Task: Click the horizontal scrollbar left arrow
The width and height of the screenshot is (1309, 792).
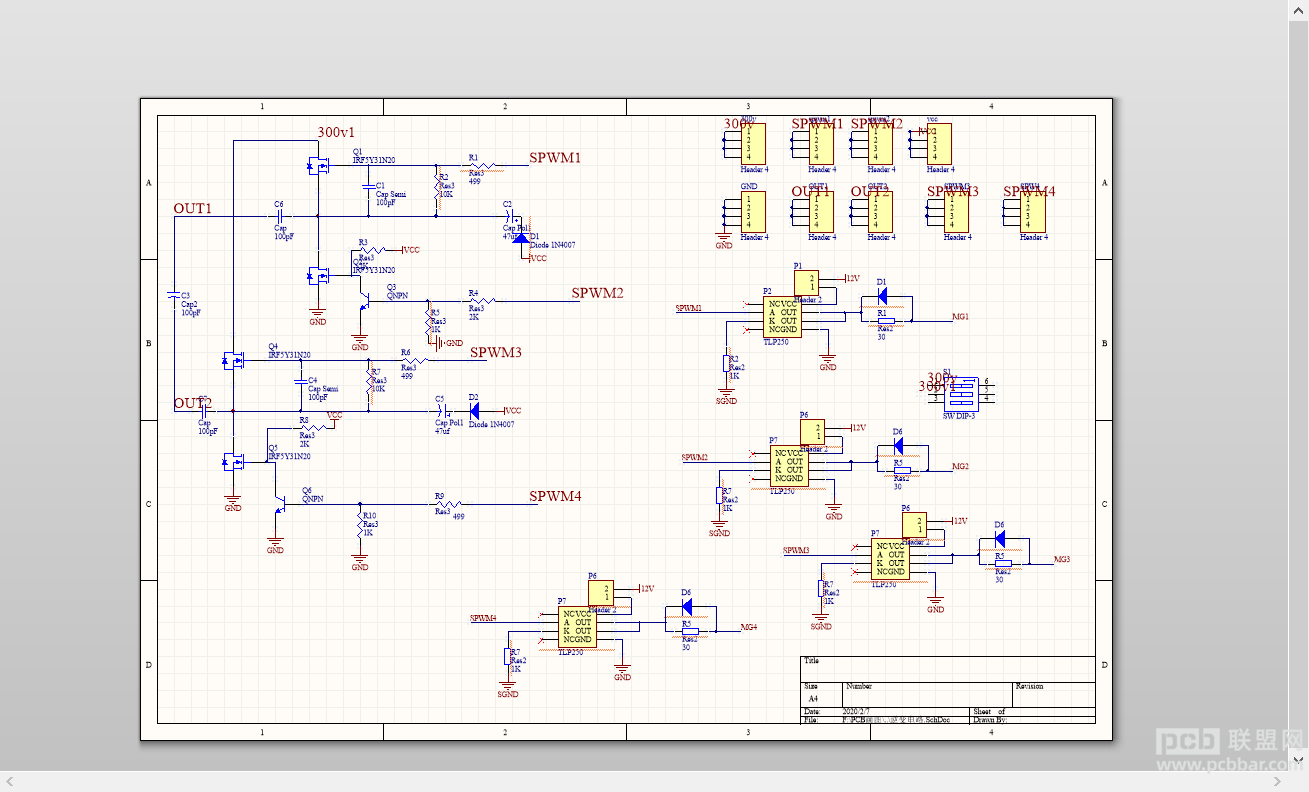Action: (10, 780)
